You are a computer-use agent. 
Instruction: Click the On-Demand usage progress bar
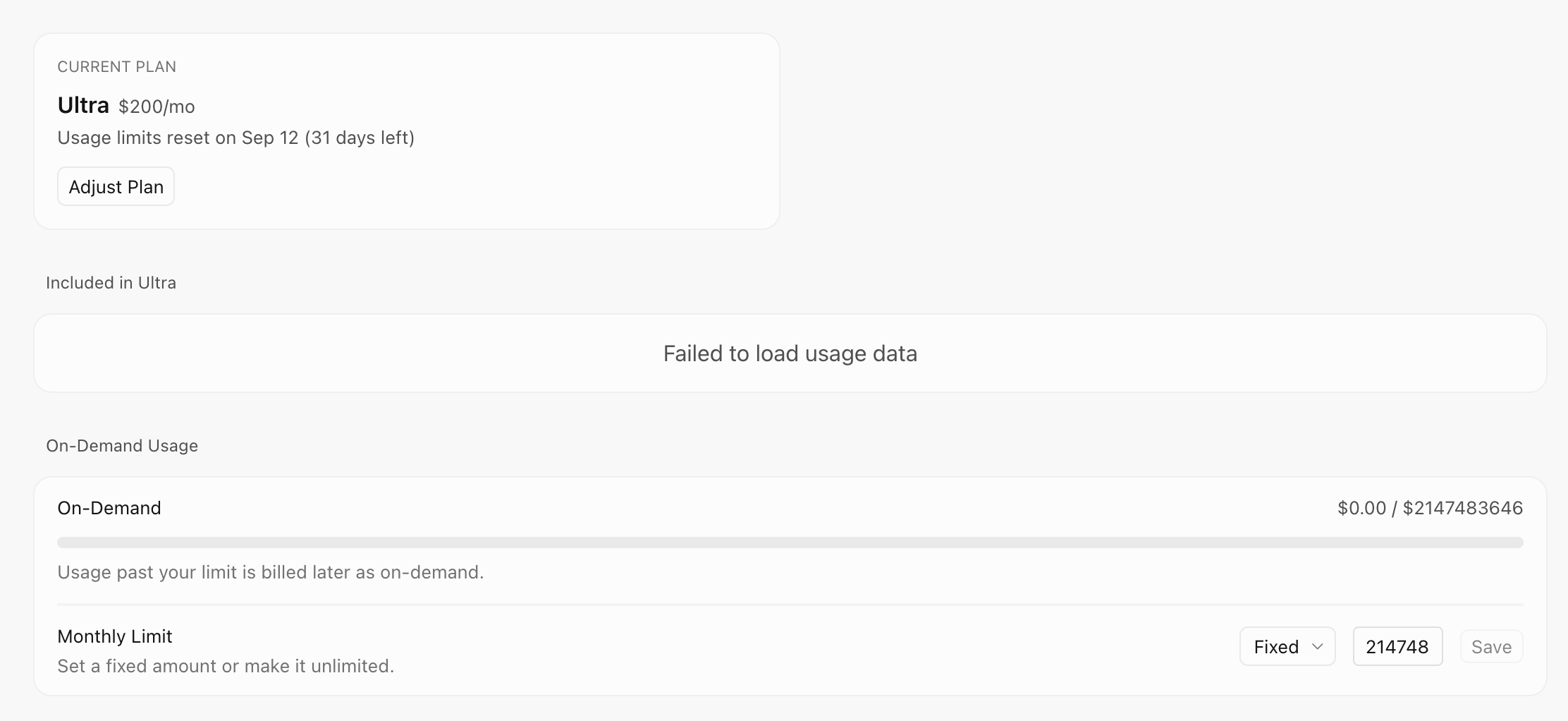click(x=790, y=543)
